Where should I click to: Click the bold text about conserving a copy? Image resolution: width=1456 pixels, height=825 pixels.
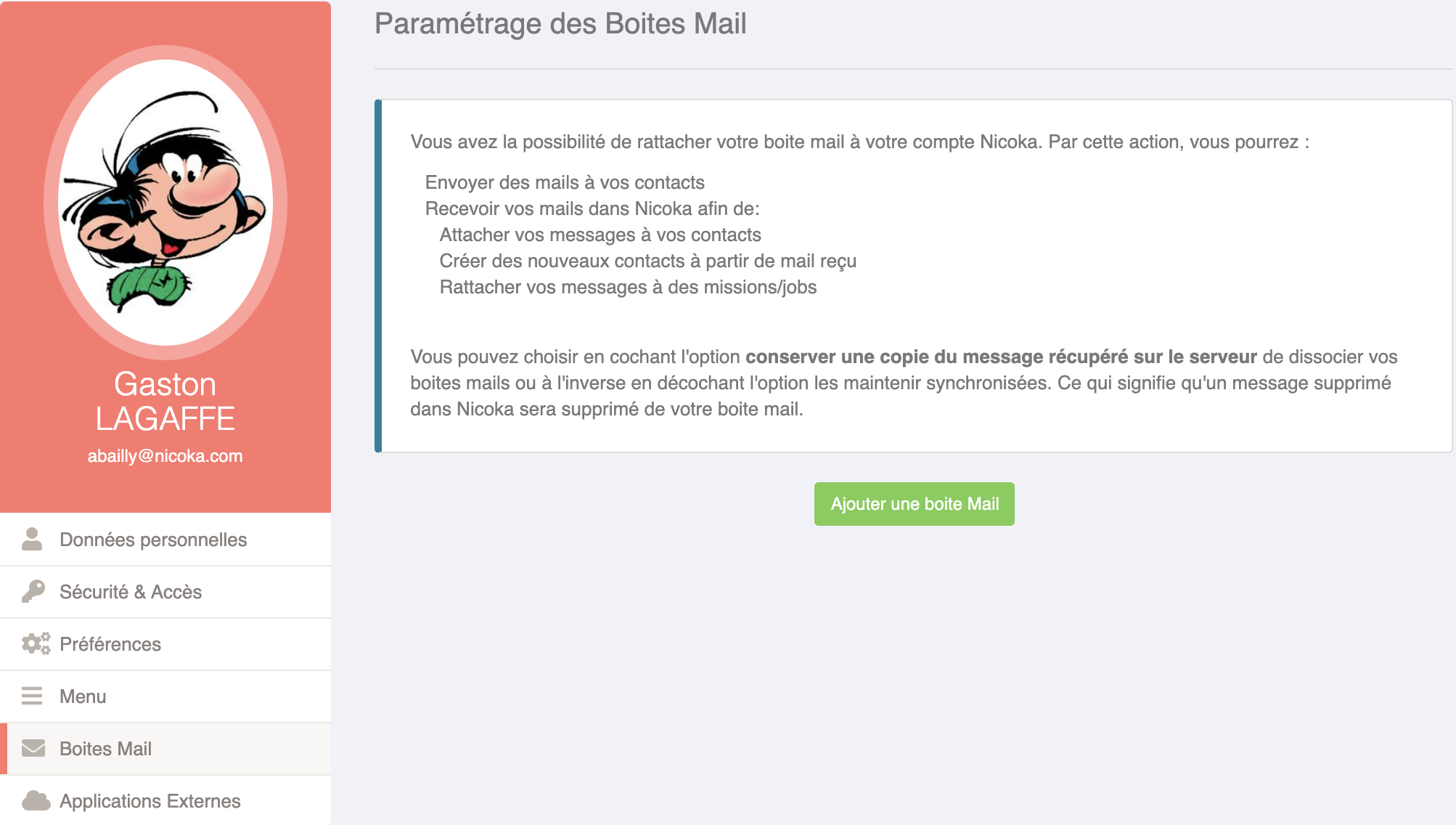[x=1001, y=357]
